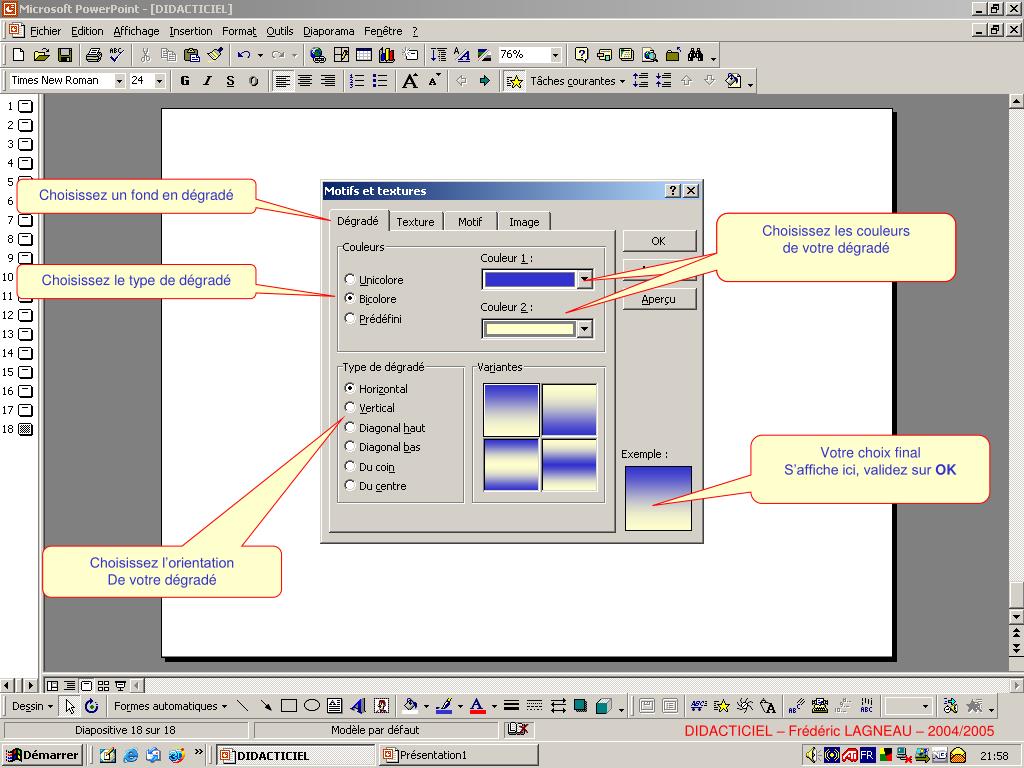Click the Couleur 1 blue swatch
1024x768 pixels.
529,280
